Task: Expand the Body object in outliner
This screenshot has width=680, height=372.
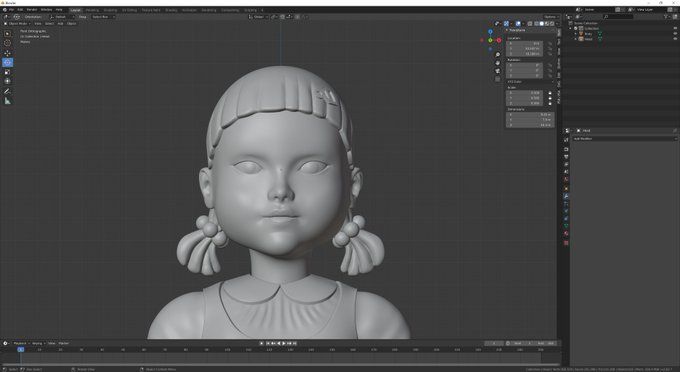Action: coord(575,33)
